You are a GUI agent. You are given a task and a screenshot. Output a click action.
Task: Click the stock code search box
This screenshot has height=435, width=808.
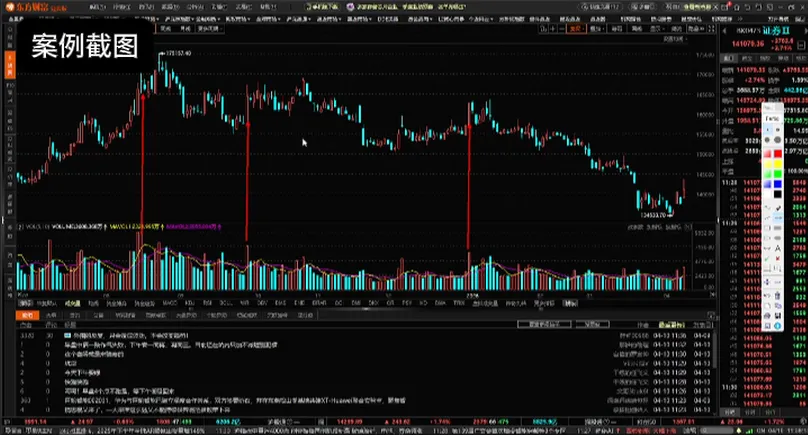(x=600, y=7)
